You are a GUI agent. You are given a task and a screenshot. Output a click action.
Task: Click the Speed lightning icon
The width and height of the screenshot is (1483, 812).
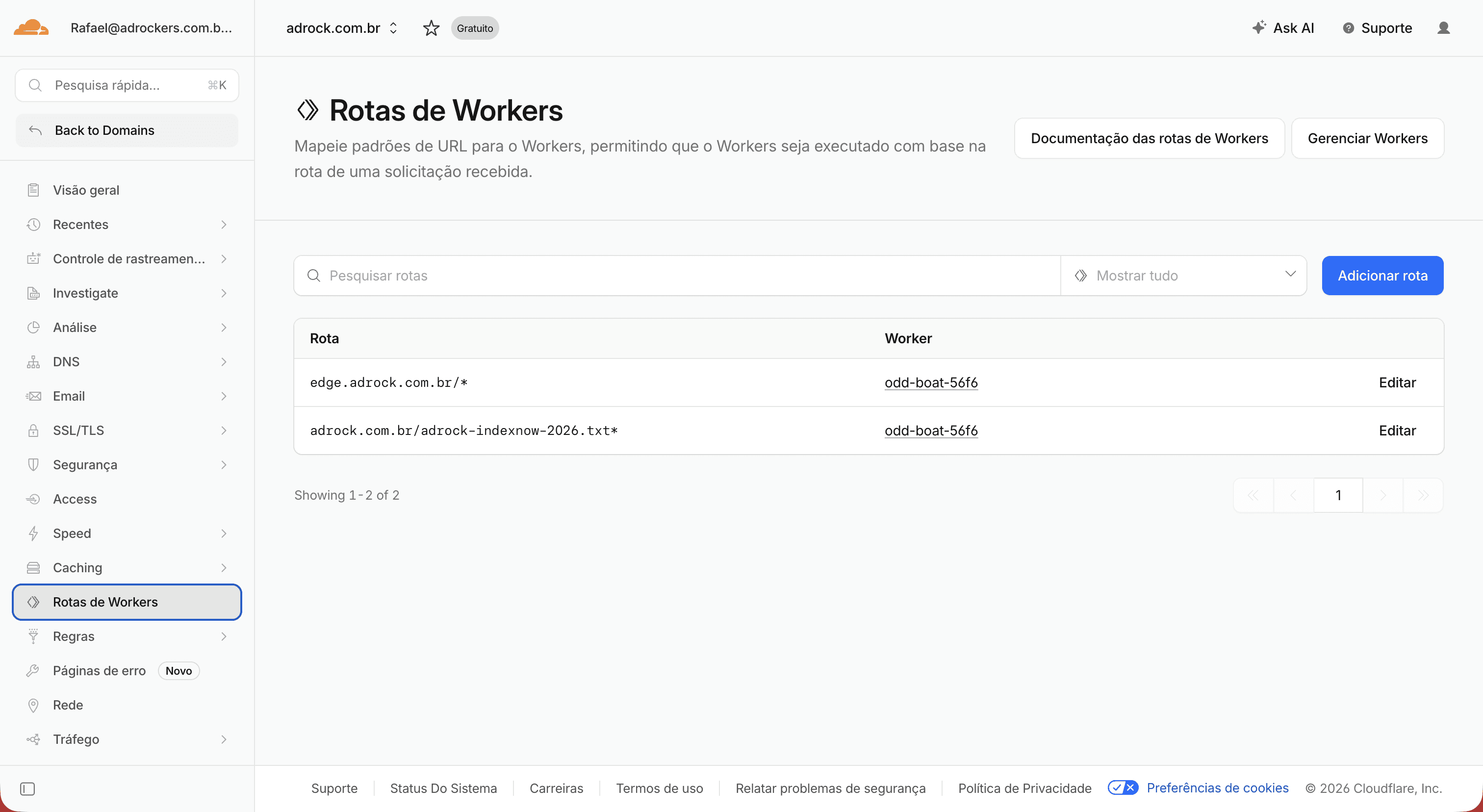click(x=33, y=533)
